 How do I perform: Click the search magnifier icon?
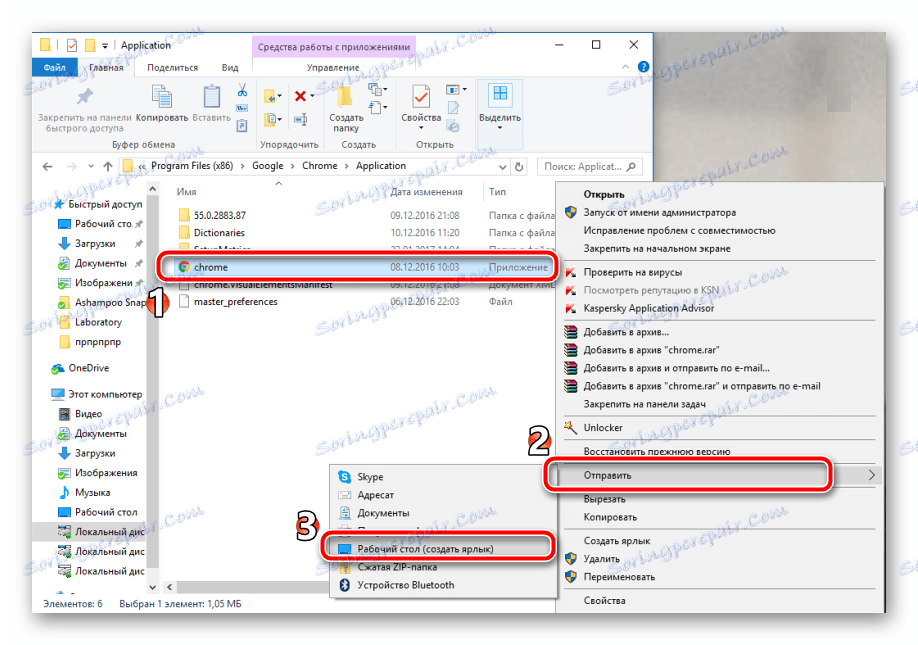click(631, 167)
